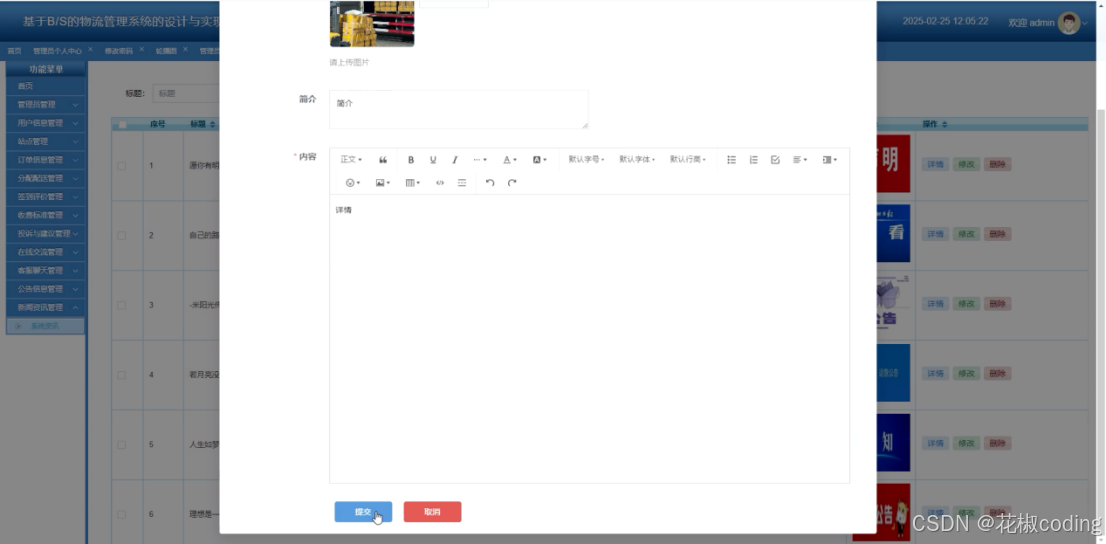1106x544 pixels.
Task: Click the uploaded warehouse image thumbnail
Action: [x=372, y=23]
